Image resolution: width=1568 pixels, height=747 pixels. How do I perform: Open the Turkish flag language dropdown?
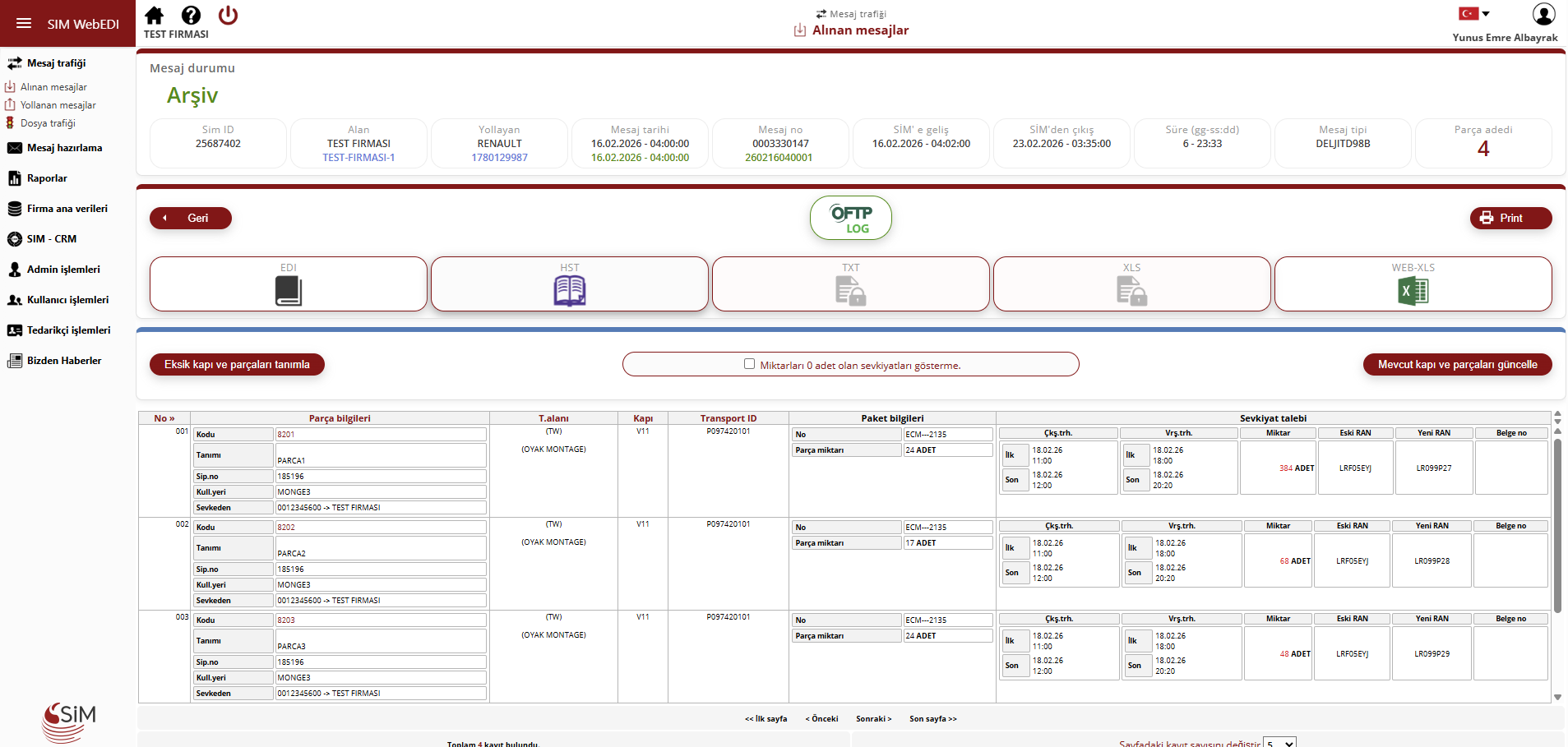(x=1473, y=14)
